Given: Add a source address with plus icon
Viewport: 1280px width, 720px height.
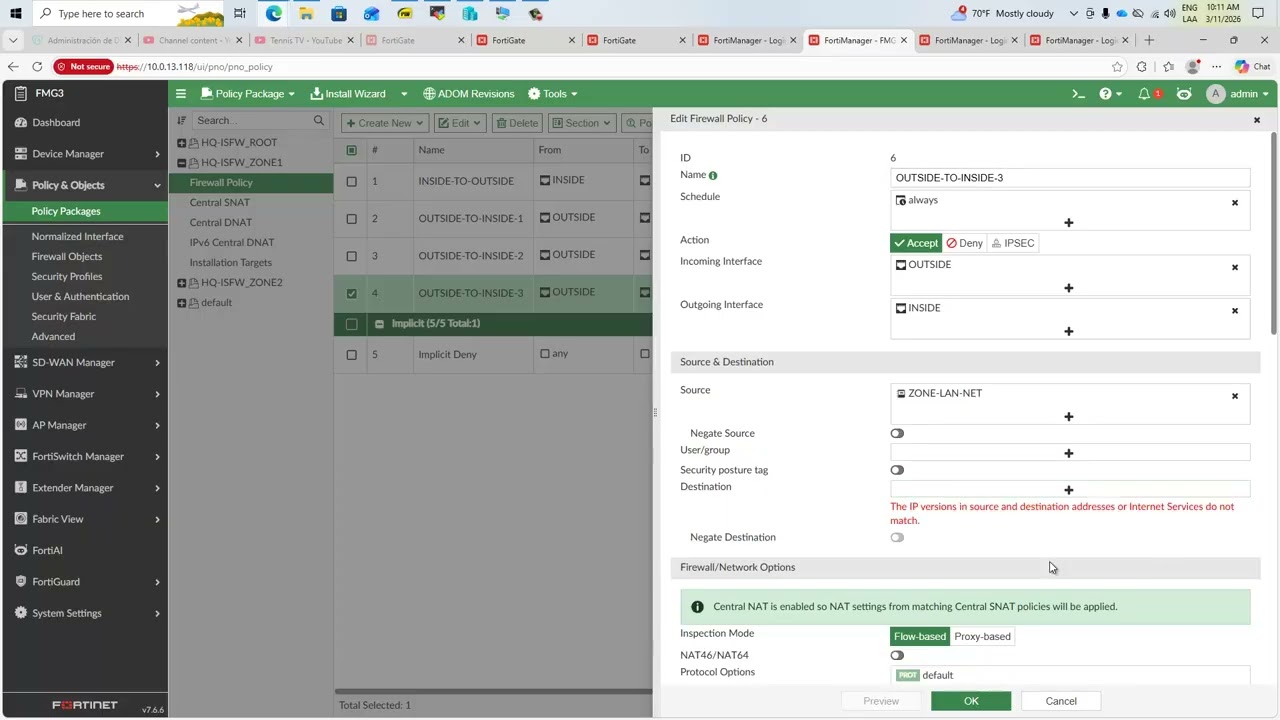Looking at the screenshot, I should [1069, 417].
